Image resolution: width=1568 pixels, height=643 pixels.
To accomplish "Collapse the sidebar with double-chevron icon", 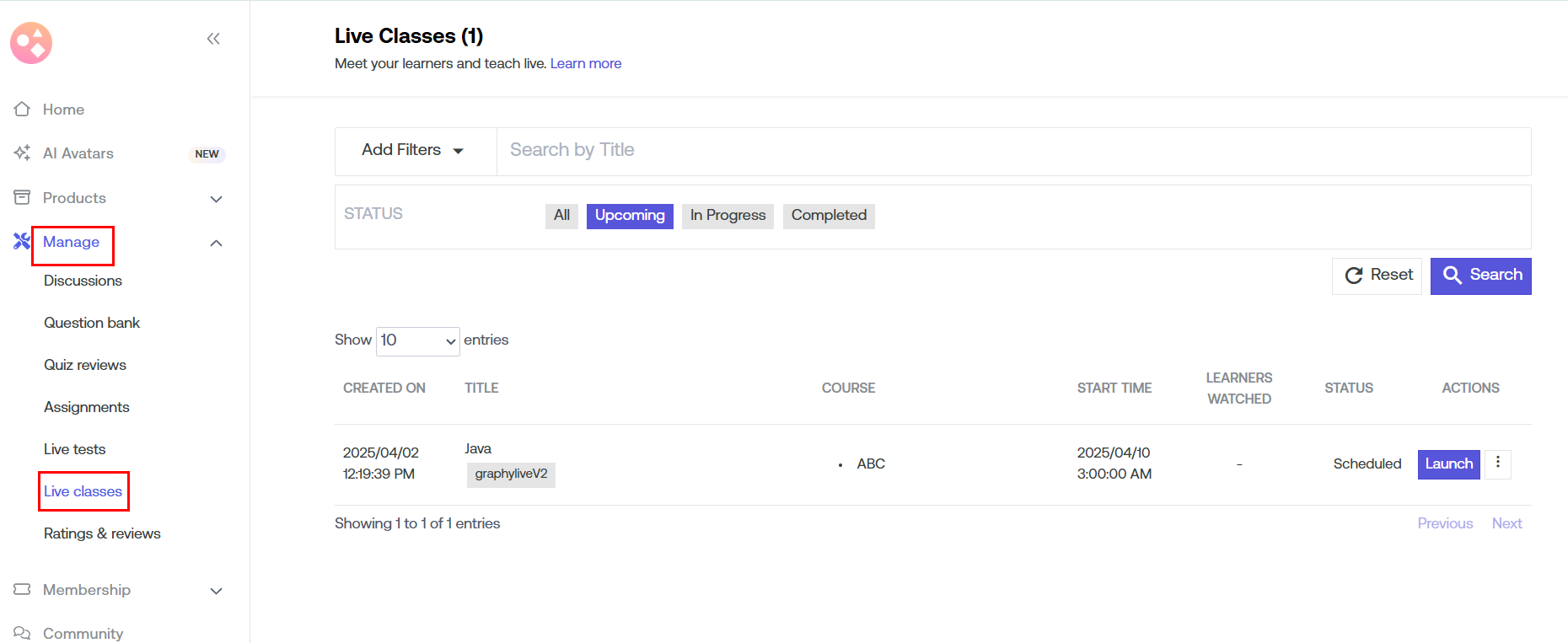I will (x=213, y=39).
